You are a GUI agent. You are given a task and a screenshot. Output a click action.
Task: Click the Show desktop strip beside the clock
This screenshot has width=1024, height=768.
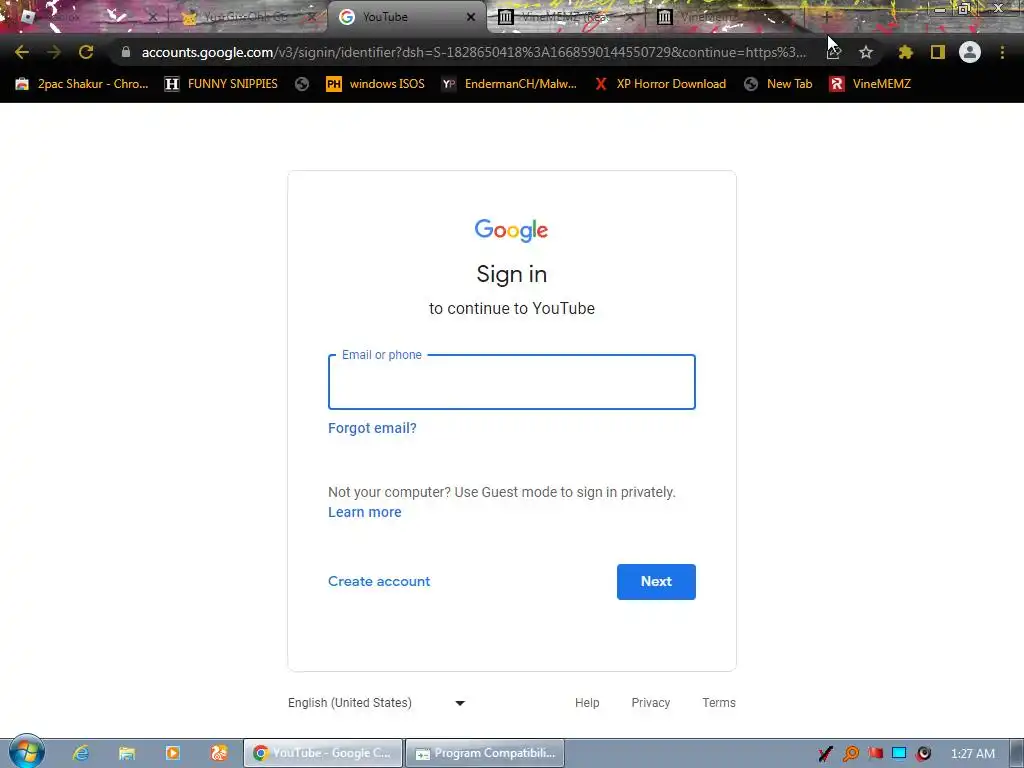tap(1017, 753)
